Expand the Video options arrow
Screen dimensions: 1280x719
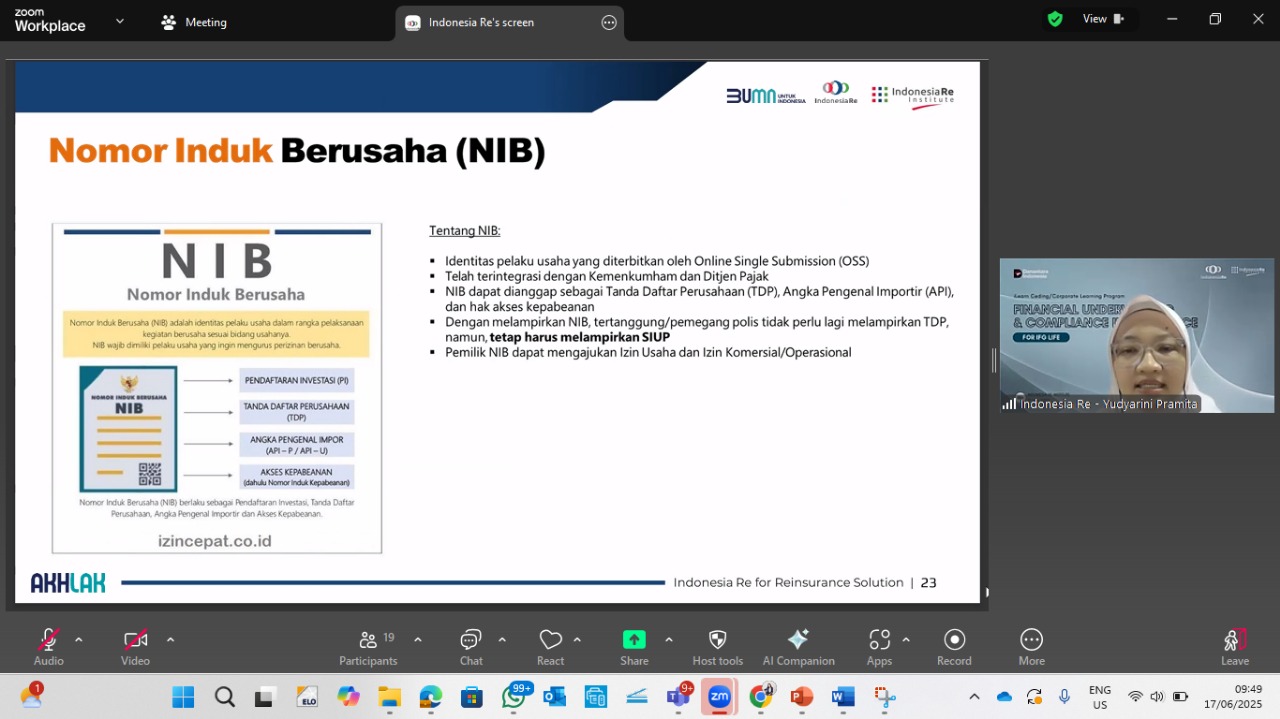pos(170,640)
